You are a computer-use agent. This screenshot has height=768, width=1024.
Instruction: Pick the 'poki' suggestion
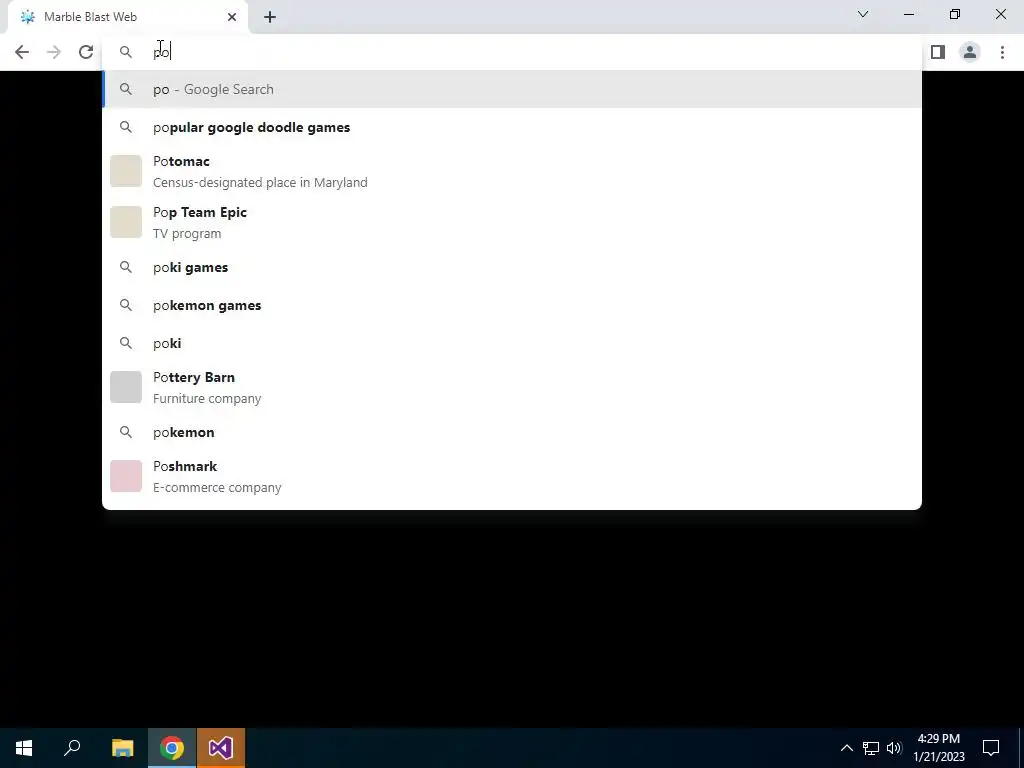pyautogui.click(x=511, y=343)
